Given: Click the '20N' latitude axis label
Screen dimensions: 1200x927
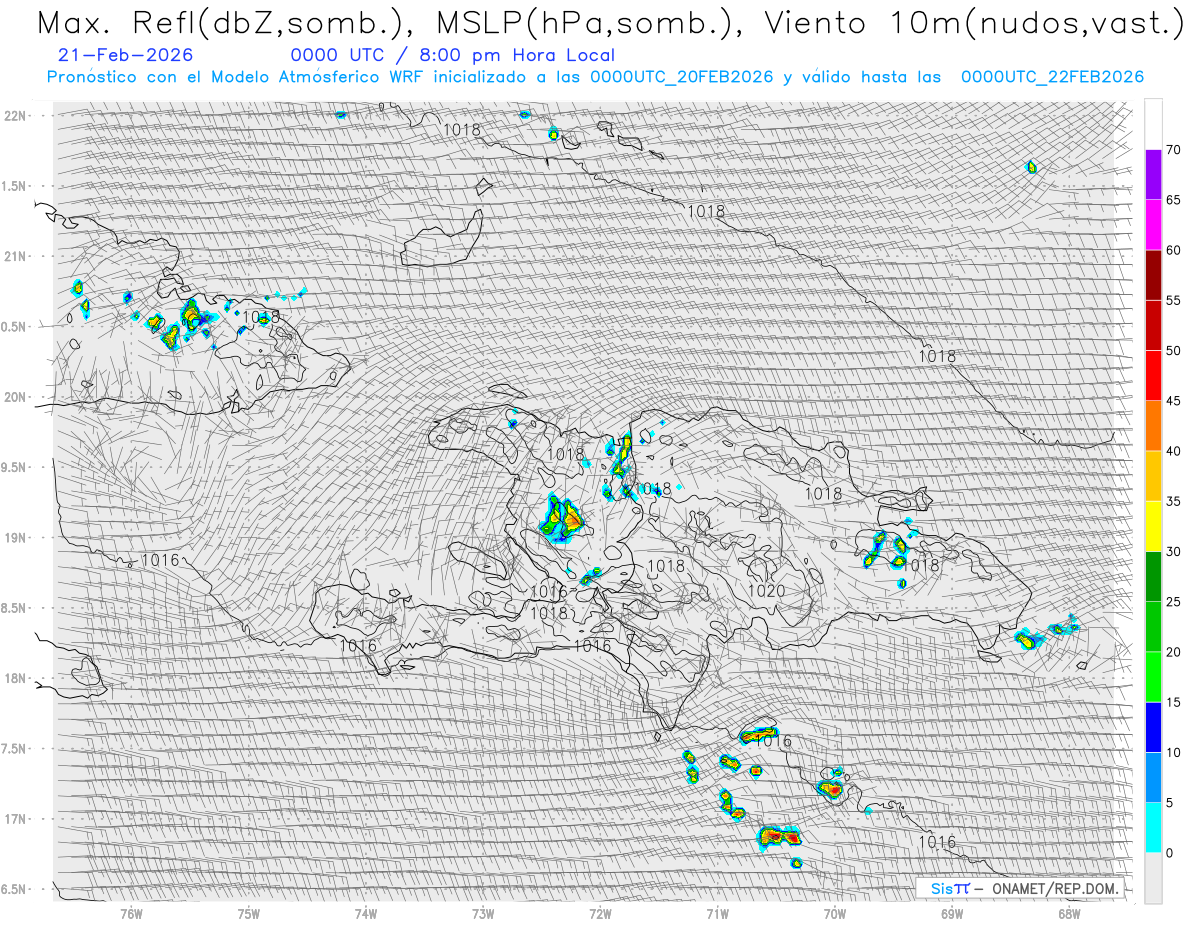Looking at the screenshot, I should click(16, 397).
